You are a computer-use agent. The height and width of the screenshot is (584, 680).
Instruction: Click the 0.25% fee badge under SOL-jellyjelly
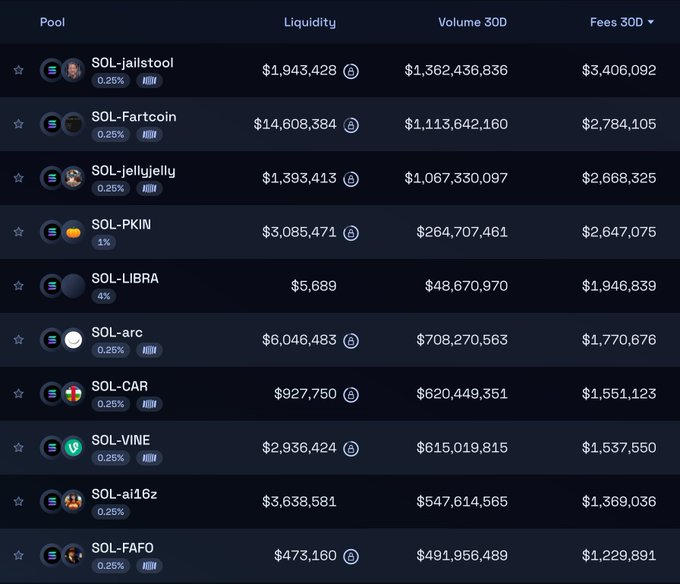pos(110,188)
